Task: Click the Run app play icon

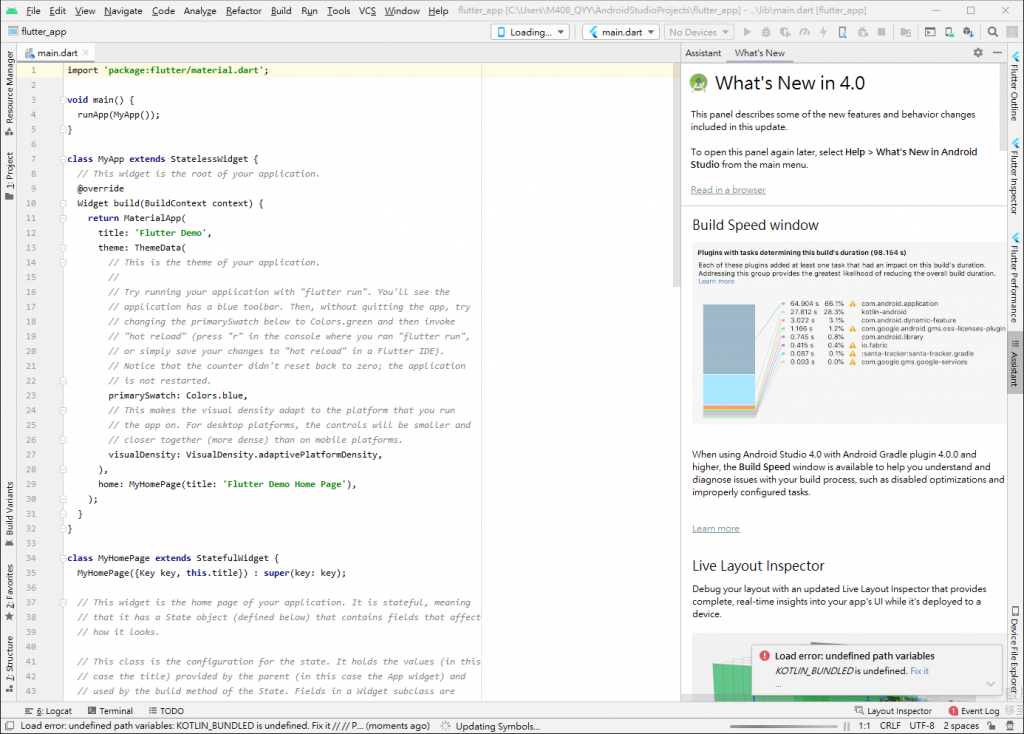Action: pyautogui.click(x=747, y=32)
